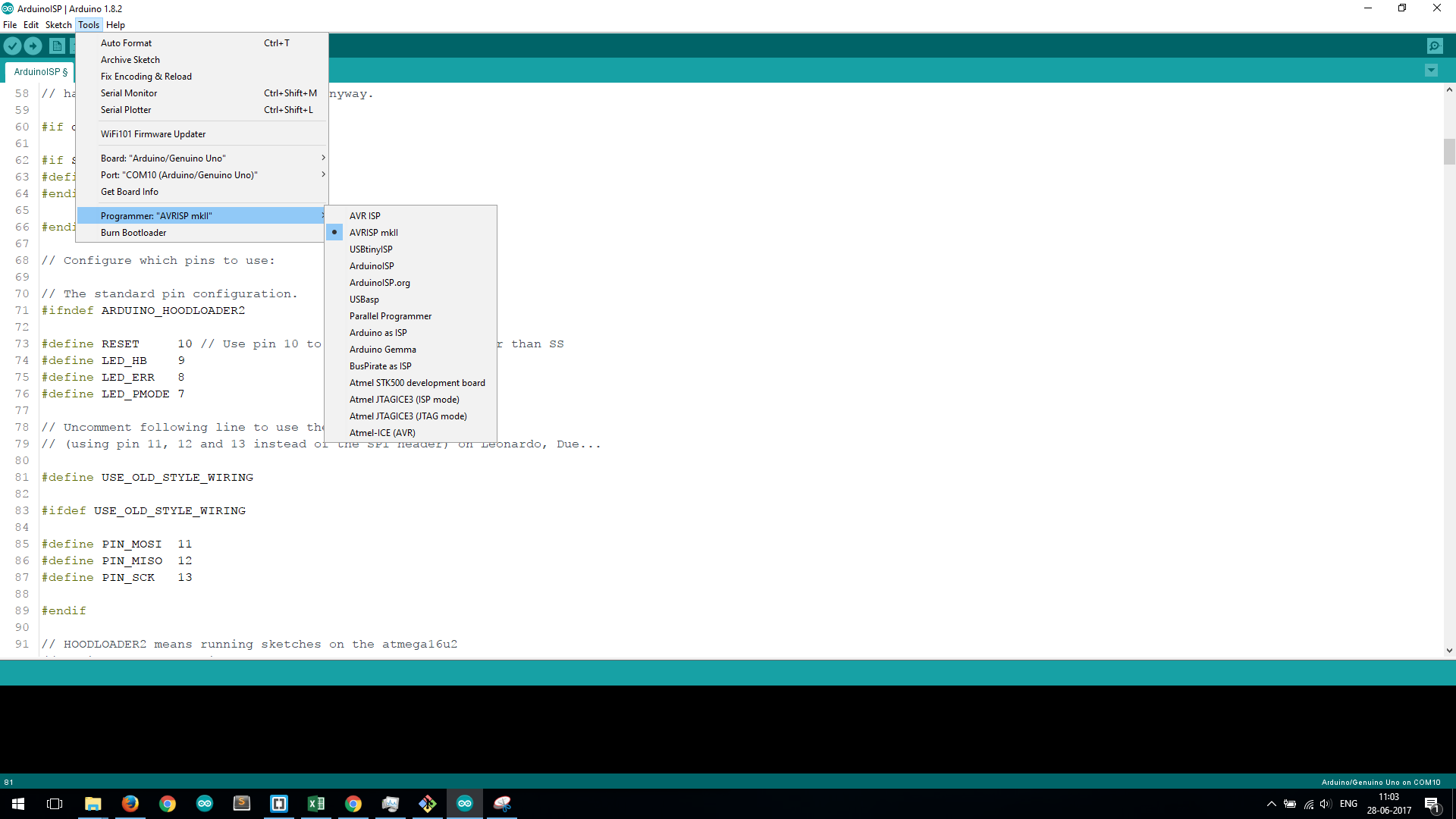Open Git taskbar icon
Viewport: 1456px width, 819px height.
point(427,804)
